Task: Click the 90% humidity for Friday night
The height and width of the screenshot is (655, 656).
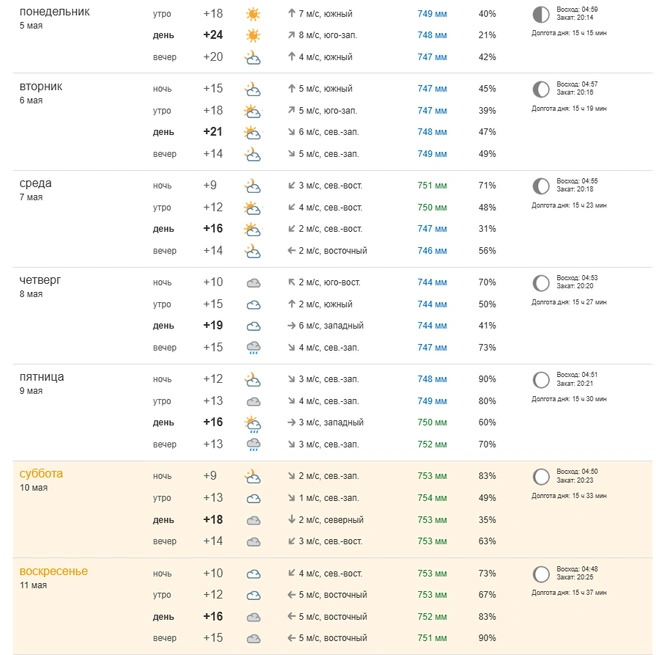Action: click(x=487, y=379)
